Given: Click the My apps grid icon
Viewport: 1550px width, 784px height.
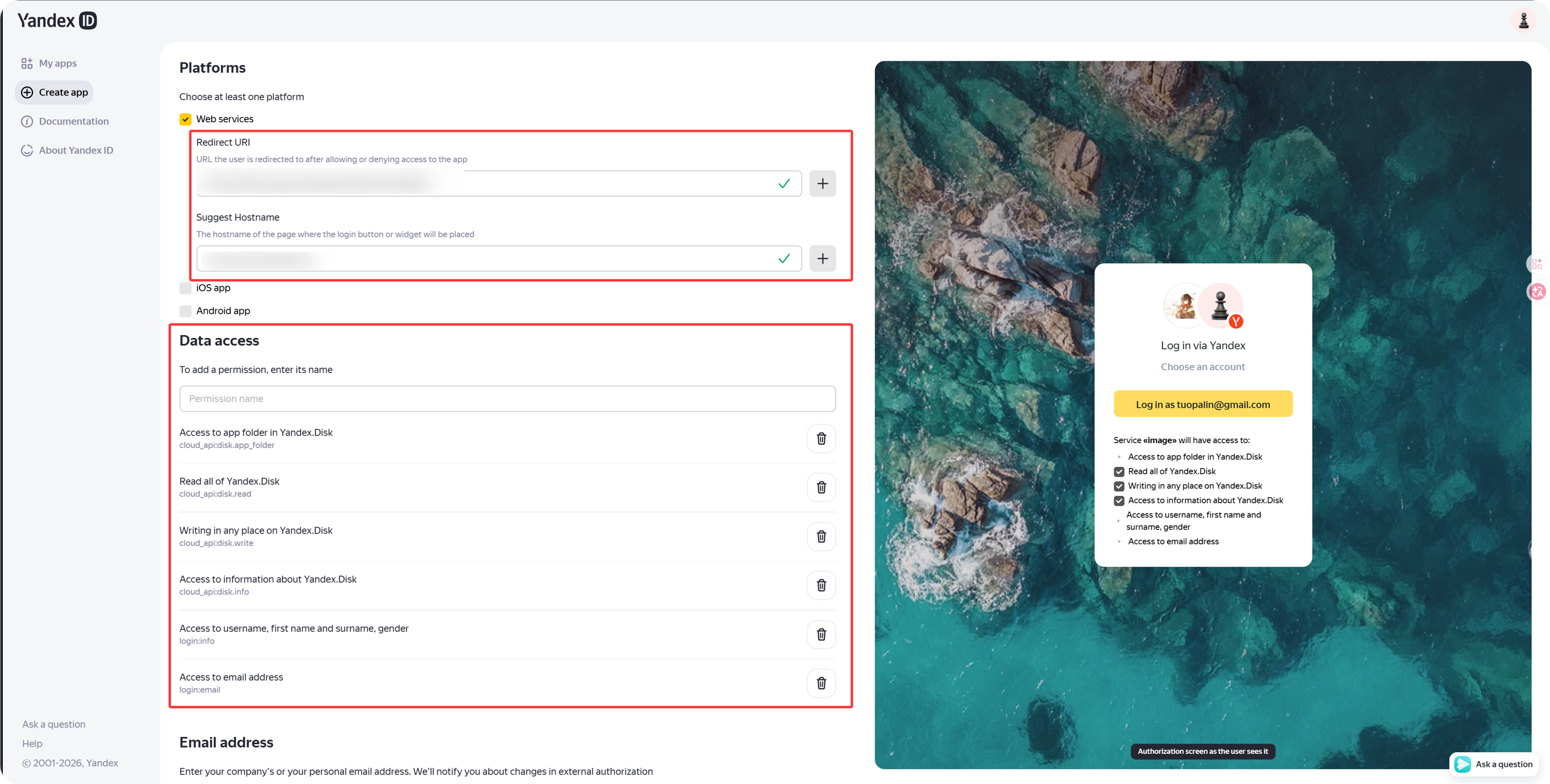Looking at the screenshot, I should [x=27, y=63].
